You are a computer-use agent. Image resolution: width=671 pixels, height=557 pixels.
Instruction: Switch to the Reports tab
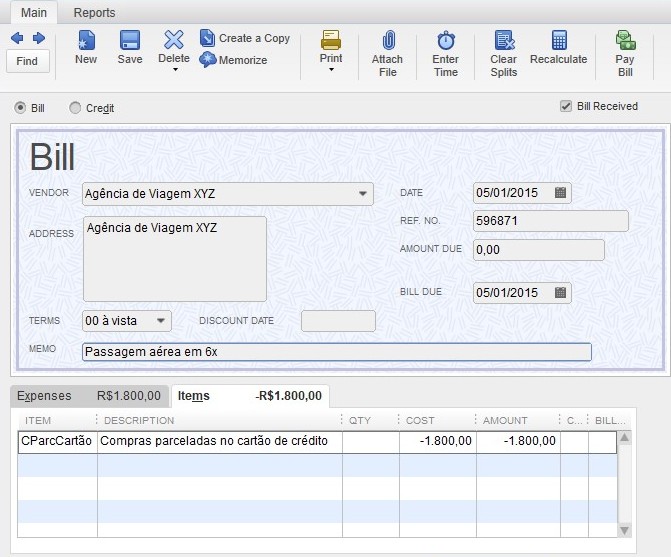[94, 13]
